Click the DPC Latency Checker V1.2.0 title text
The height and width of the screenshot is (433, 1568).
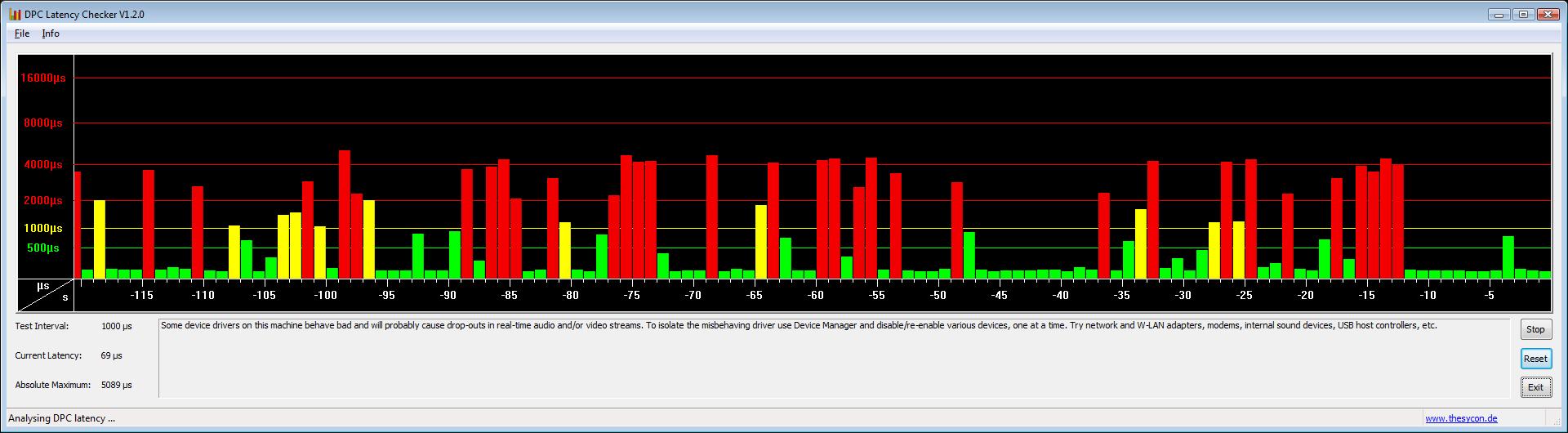click(x=85, y=15)
